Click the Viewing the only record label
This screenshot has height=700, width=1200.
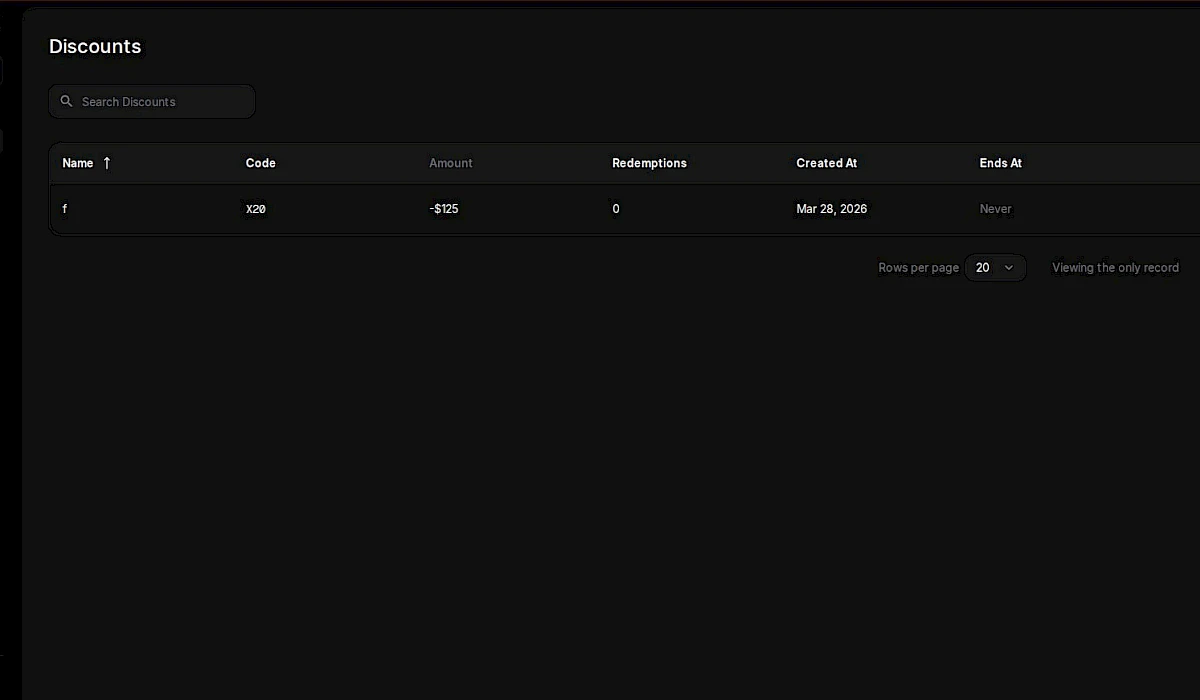click(x=1115, y=267)
